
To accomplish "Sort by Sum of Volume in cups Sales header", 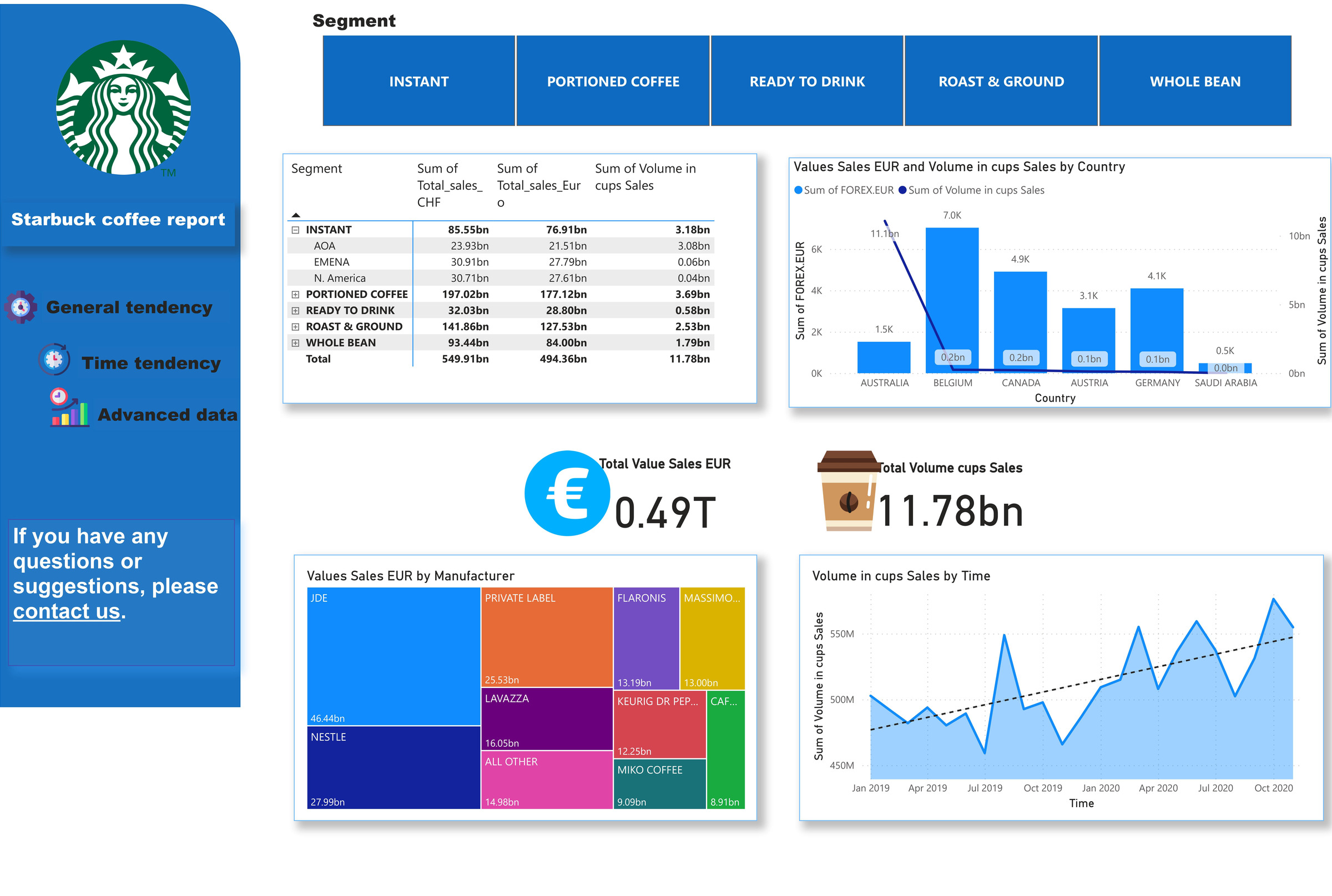I will click(645, 176).
